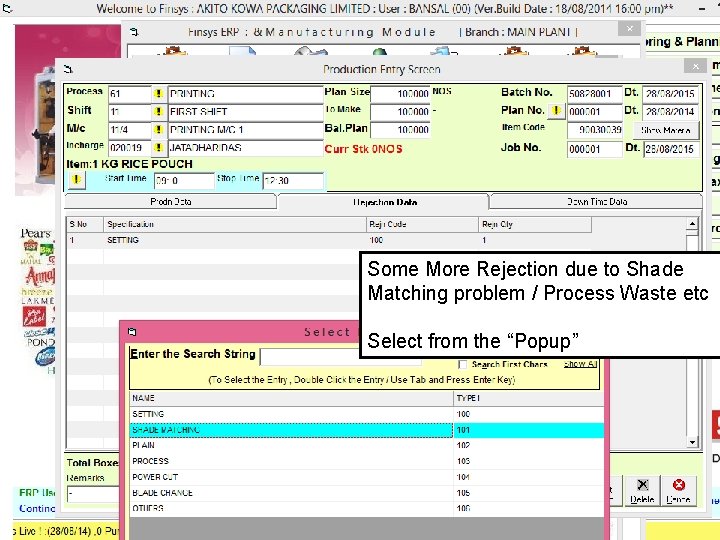Click yellow lookup button beside Start Time
Viewport: 720px width, 540px height.
coord(77,180)
